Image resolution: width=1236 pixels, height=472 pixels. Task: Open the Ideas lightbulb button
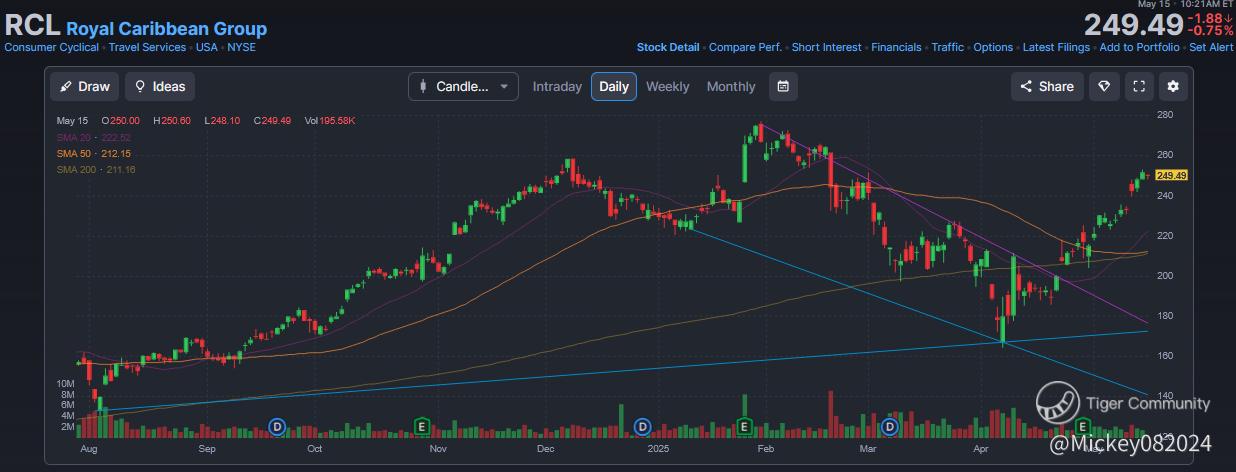(x=160, y=86)
